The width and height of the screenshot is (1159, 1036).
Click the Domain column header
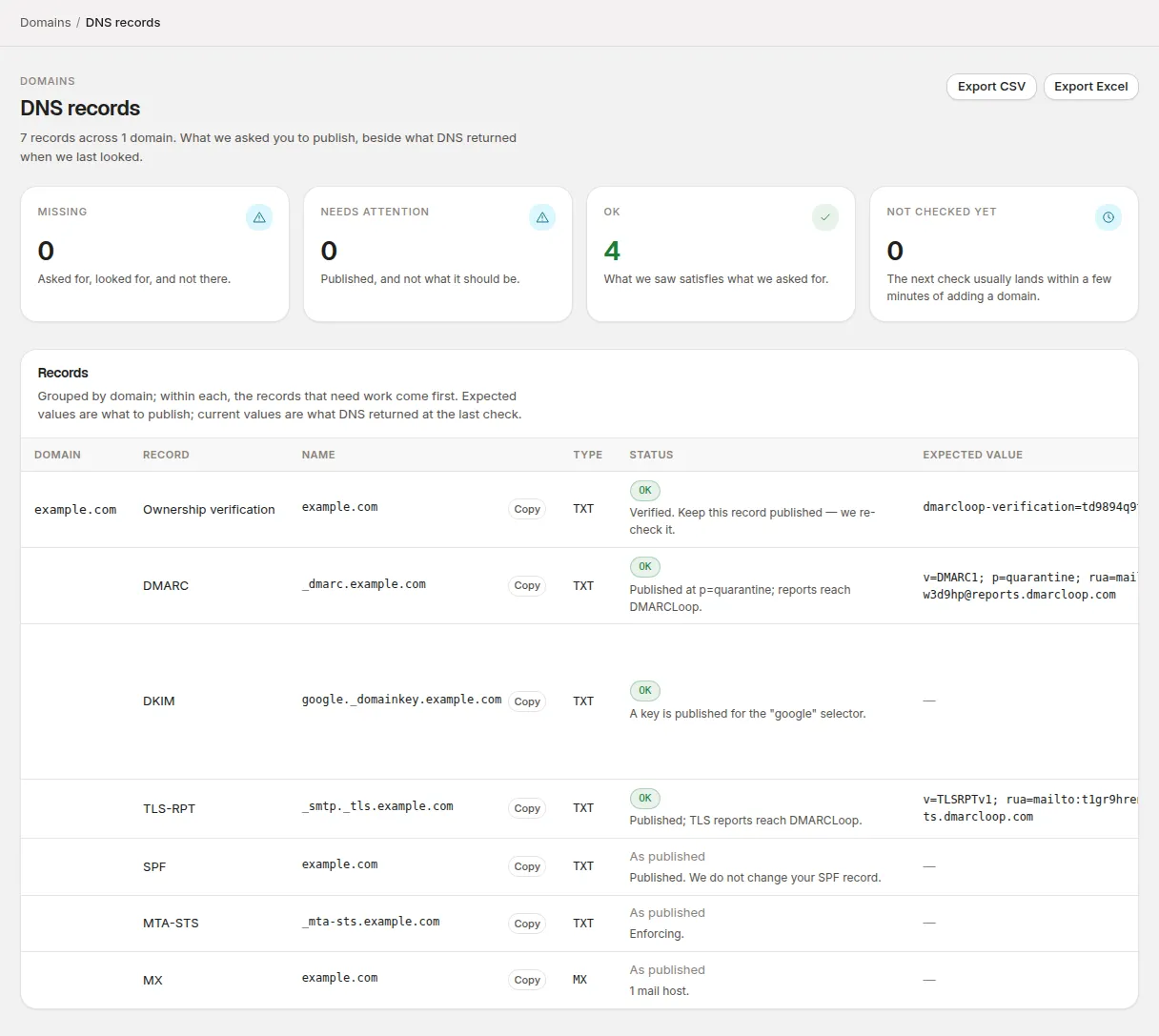coord(57,455)
